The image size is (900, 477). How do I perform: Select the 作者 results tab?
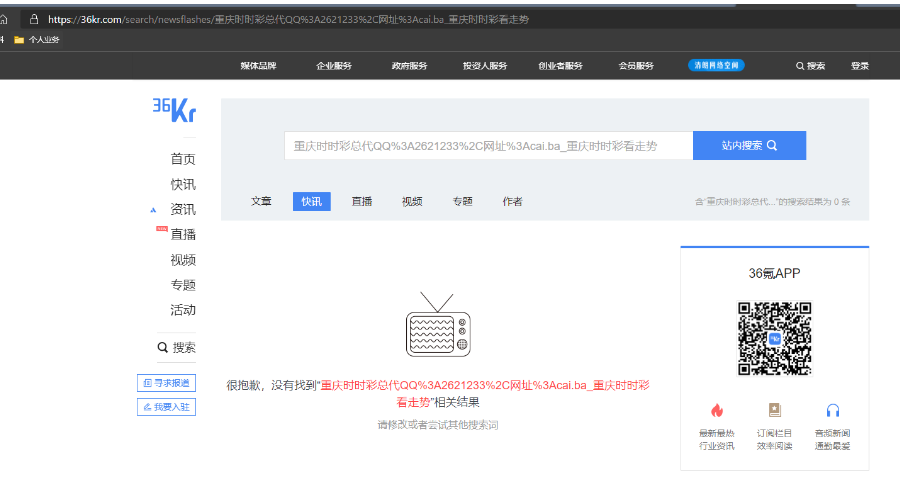pyautogui.click(x=512, y=201)
